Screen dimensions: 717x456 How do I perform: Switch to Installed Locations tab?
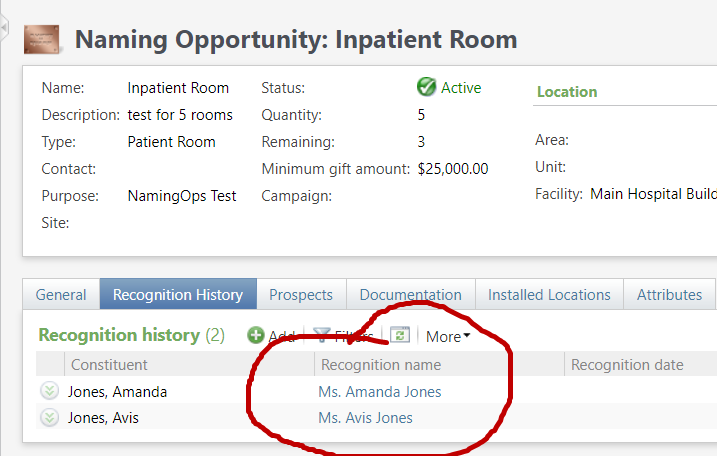[x=549, y=295]
